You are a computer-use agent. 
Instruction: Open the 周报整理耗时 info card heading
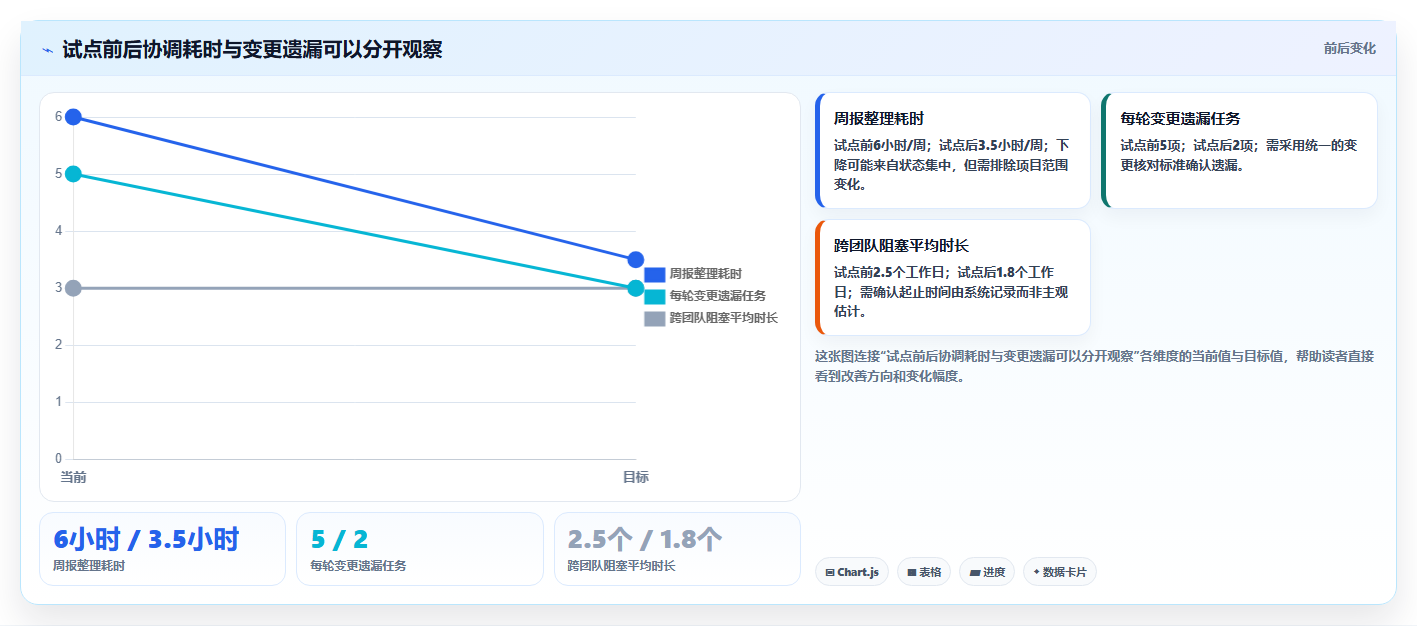pyautogui.click(x=879, y=119)
